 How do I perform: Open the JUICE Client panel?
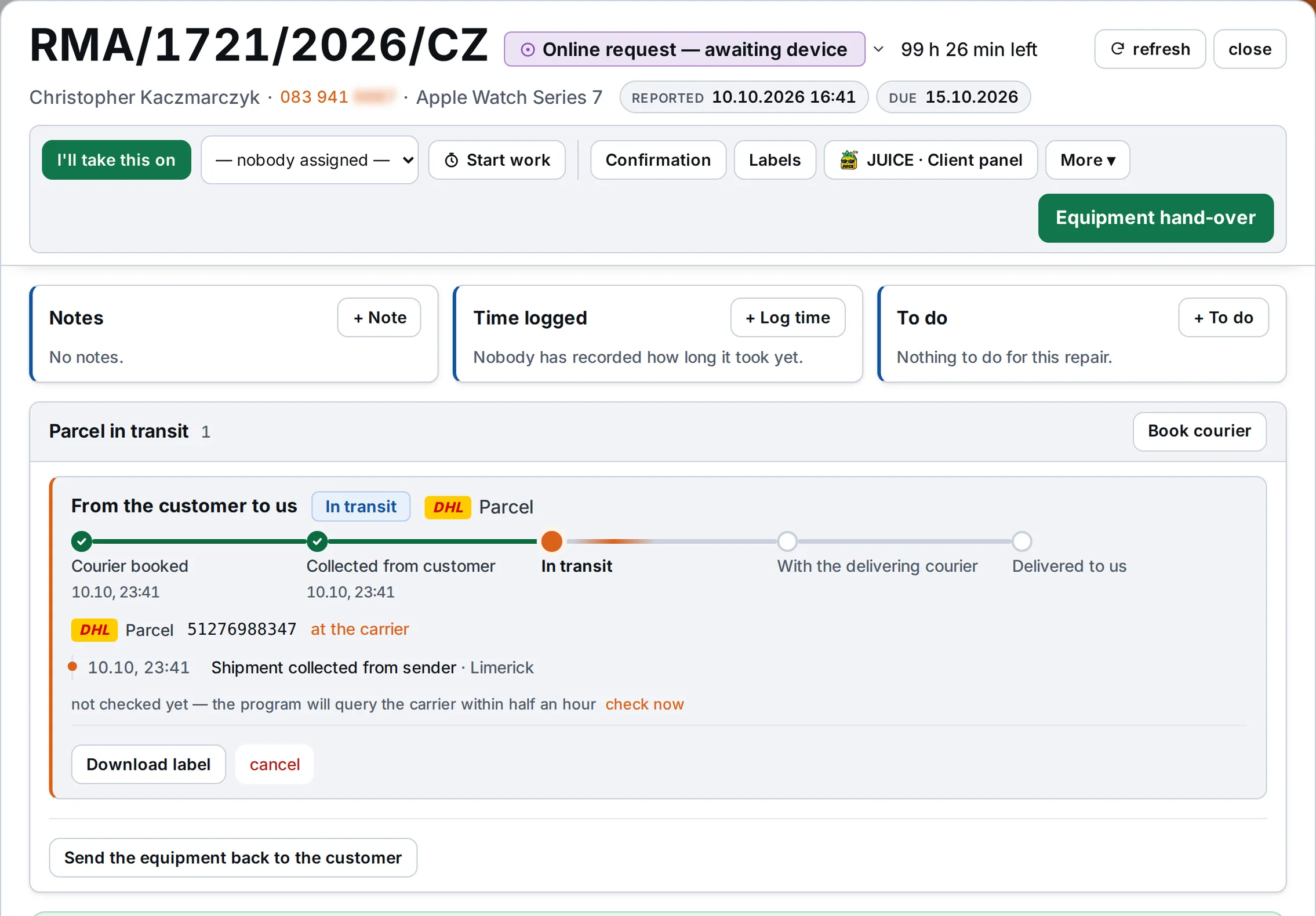click(x=930, y=160)
